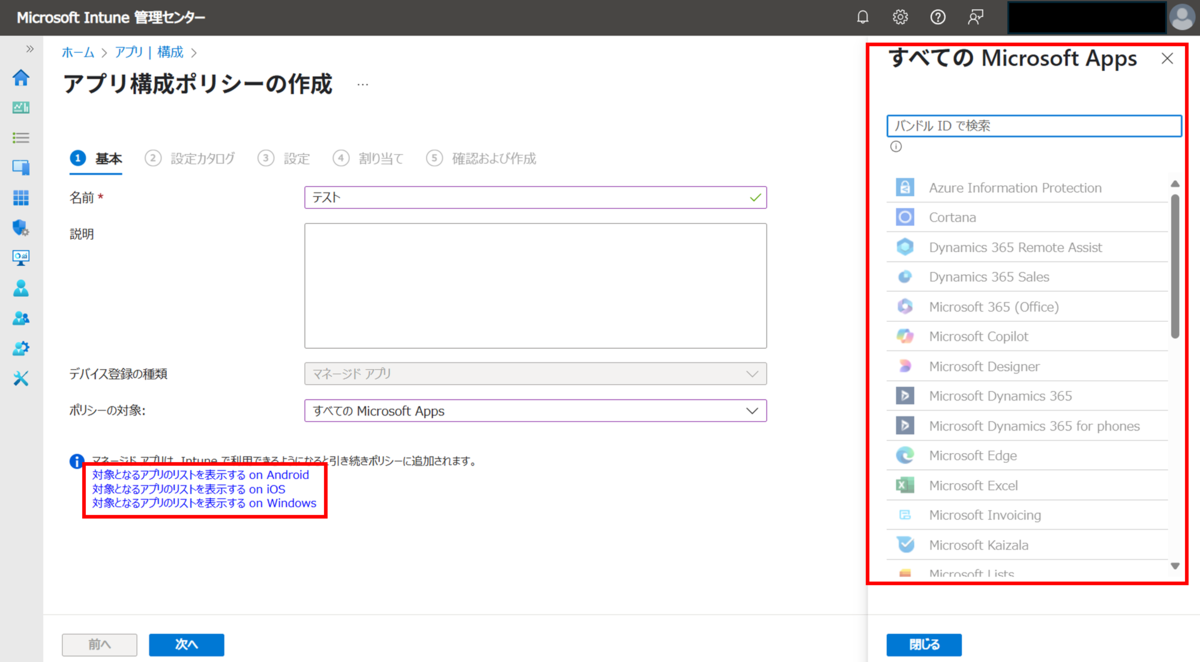Click the 閉じる button in side panel
Viewport: 1200px width, 662px height.
(924, 645)
